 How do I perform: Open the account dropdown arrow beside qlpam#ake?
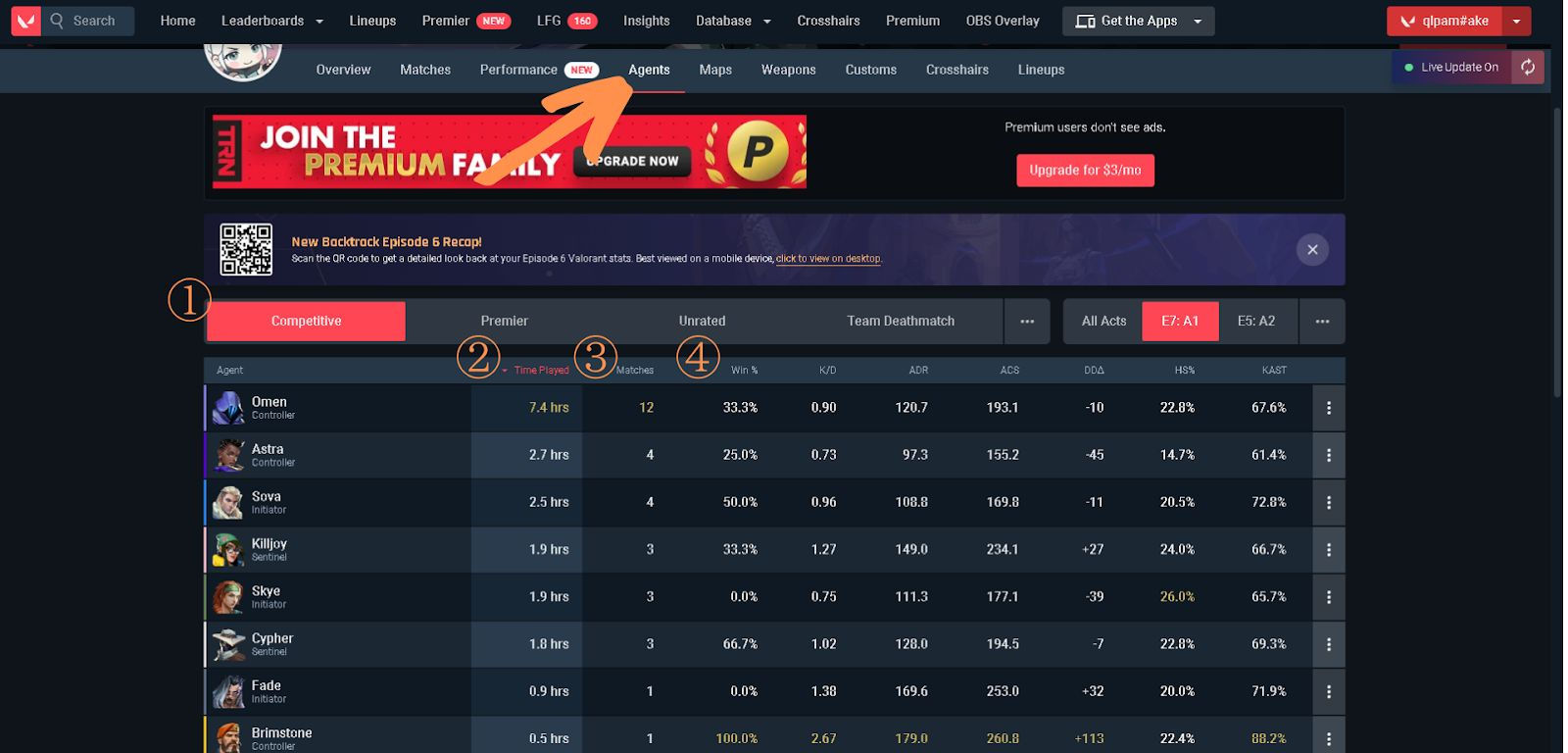[x=1516, y=21]
